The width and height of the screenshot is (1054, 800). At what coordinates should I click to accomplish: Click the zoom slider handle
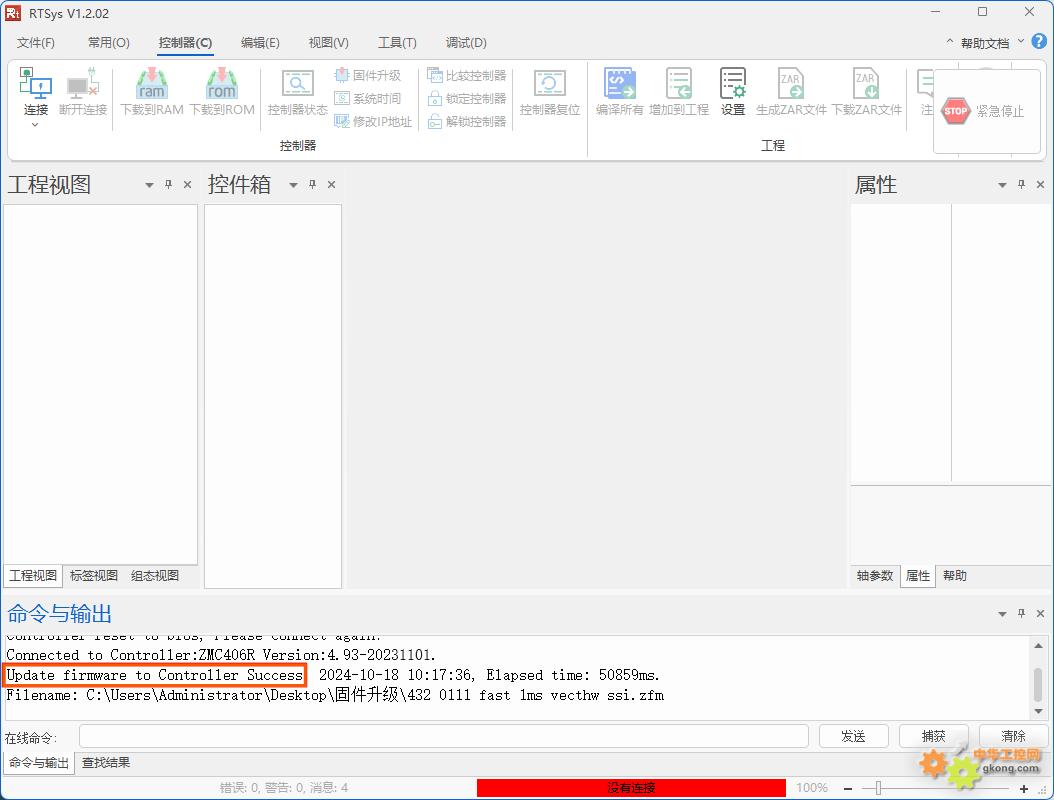[x=878, y=788]
